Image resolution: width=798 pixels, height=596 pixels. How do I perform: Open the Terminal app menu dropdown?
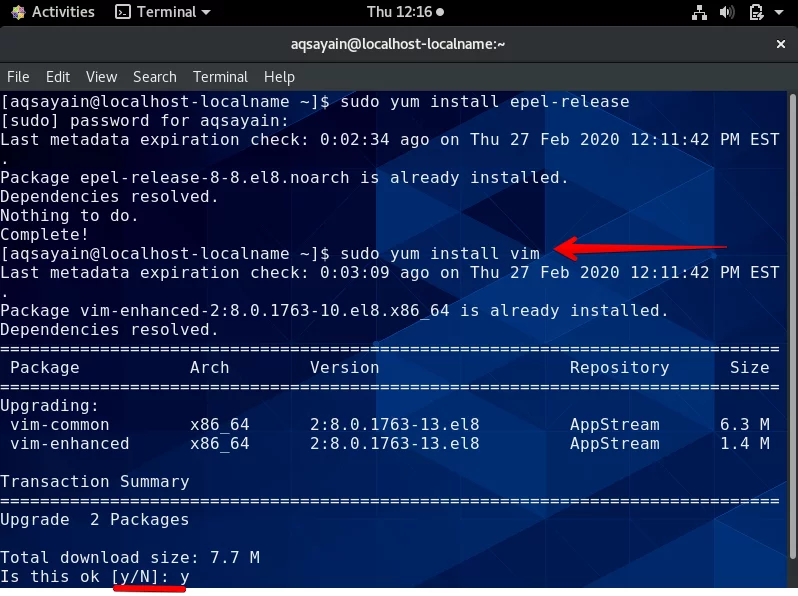(x=163, y=12)
